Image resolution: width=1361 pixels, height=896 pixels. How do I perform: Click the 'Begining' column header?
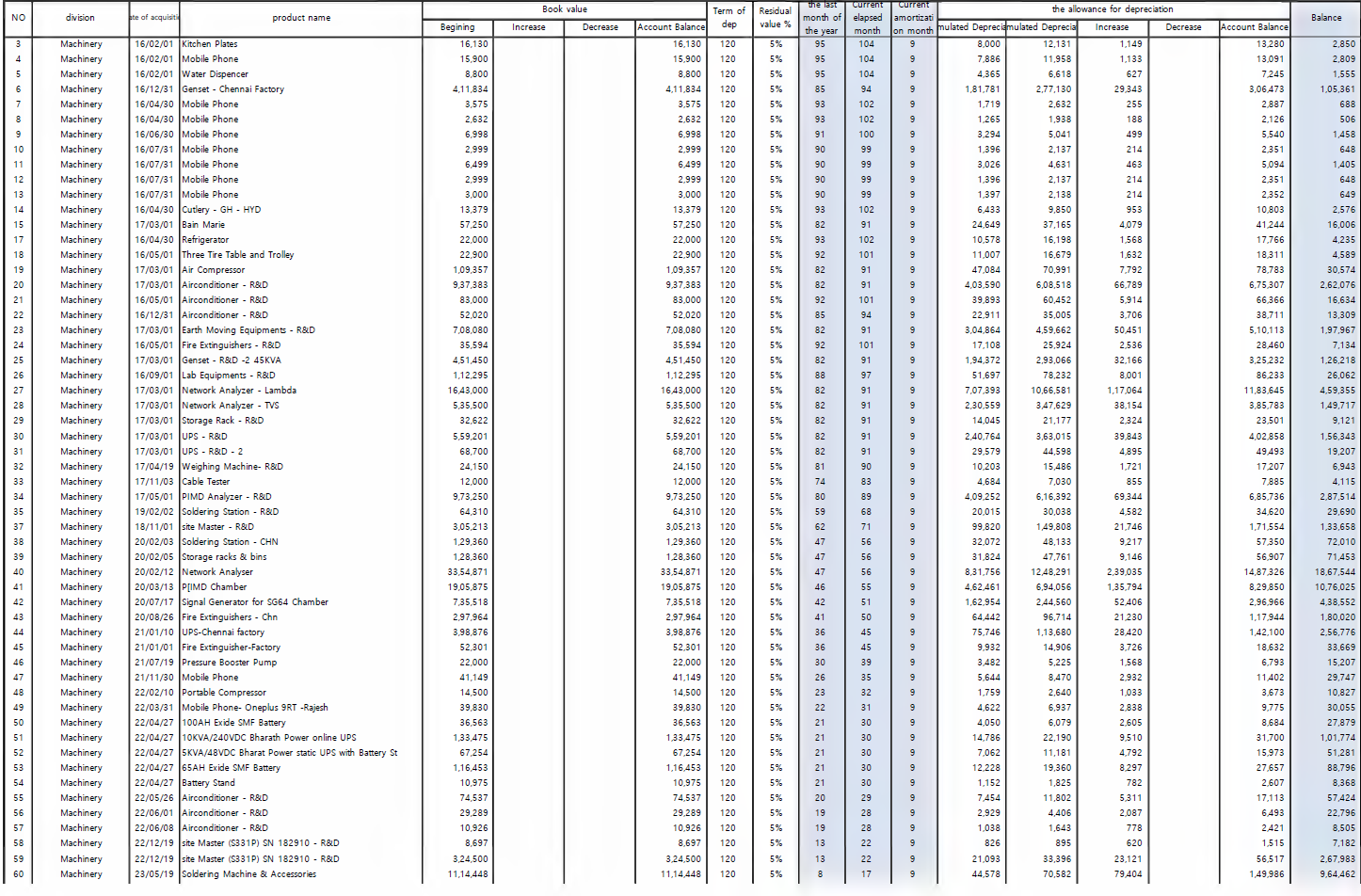click(x=457, y=27)
